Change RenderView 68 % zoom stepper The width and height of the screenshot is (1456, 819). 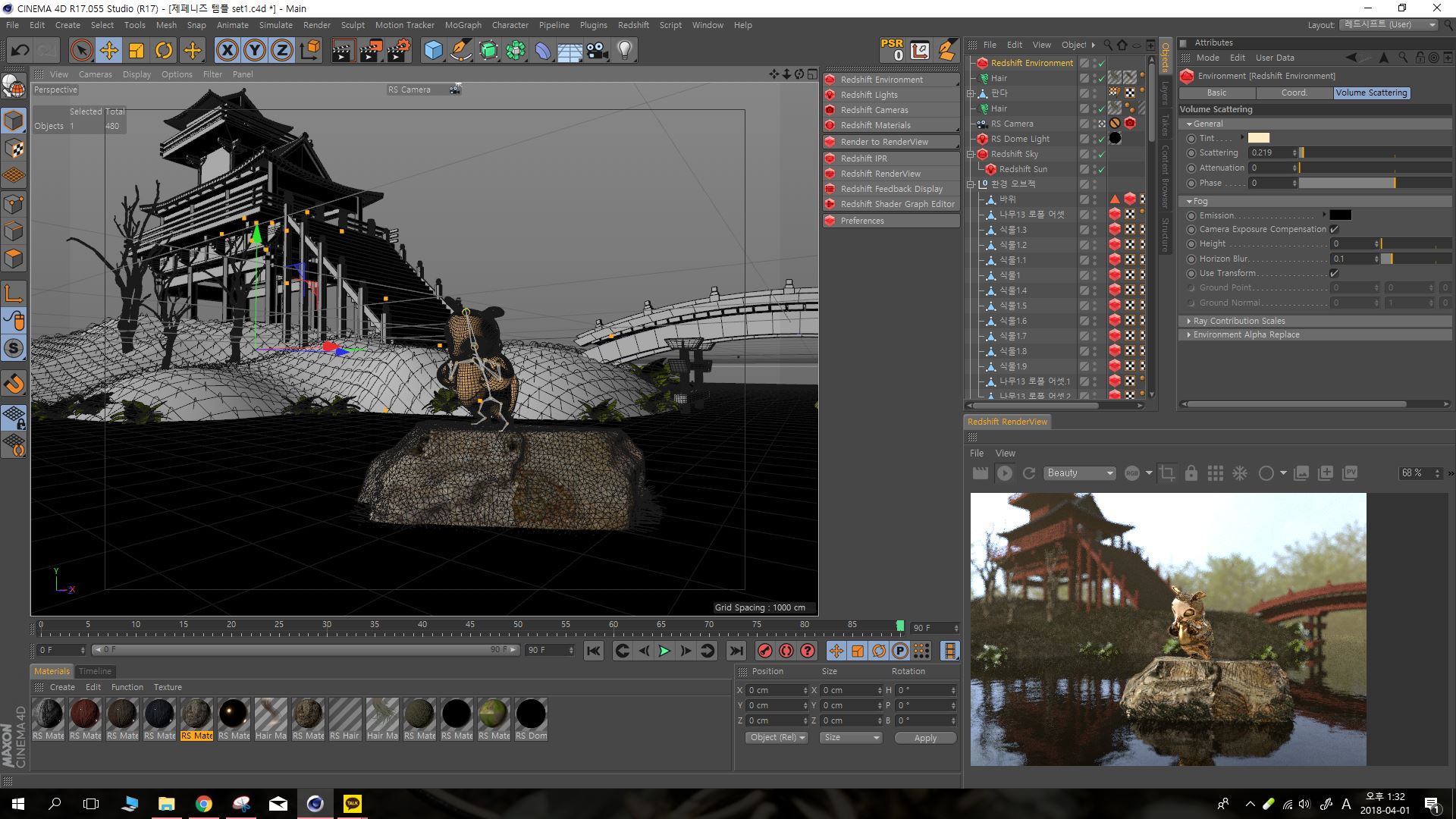tap(1437, 473)
